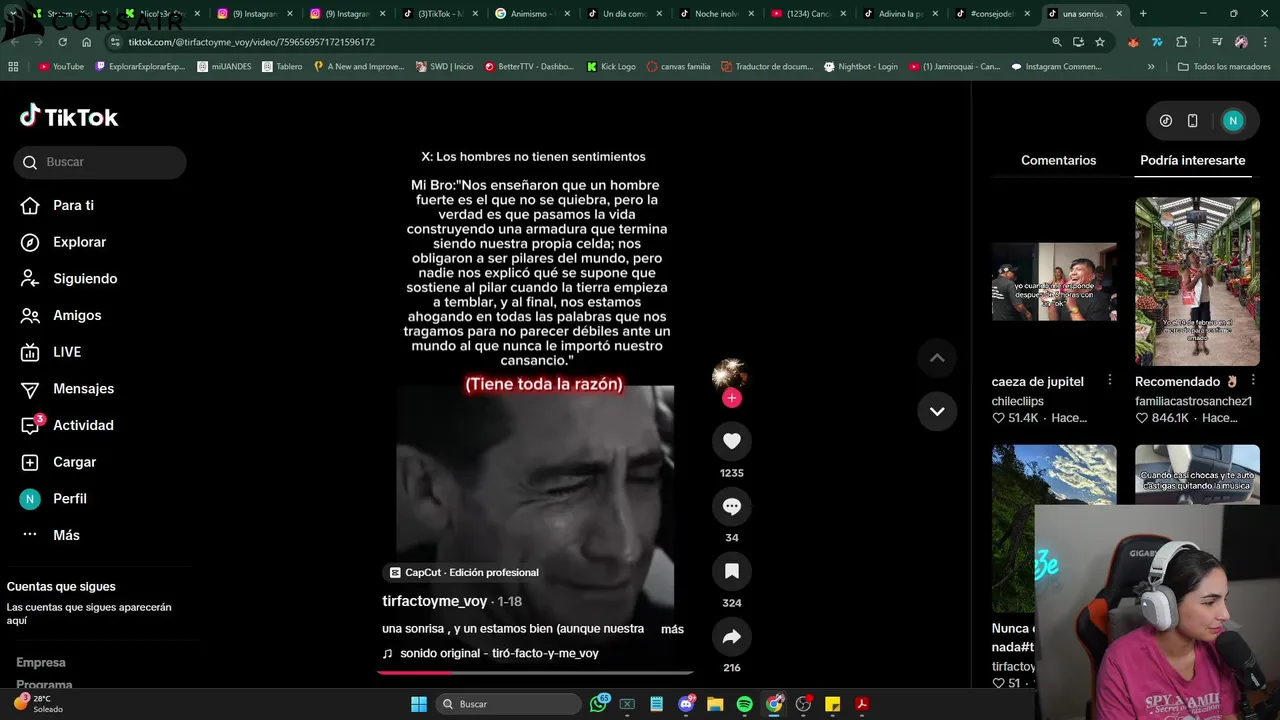Open options for caeza de jupitel video
This screenshot has width=1280, height=720.
1109,381
